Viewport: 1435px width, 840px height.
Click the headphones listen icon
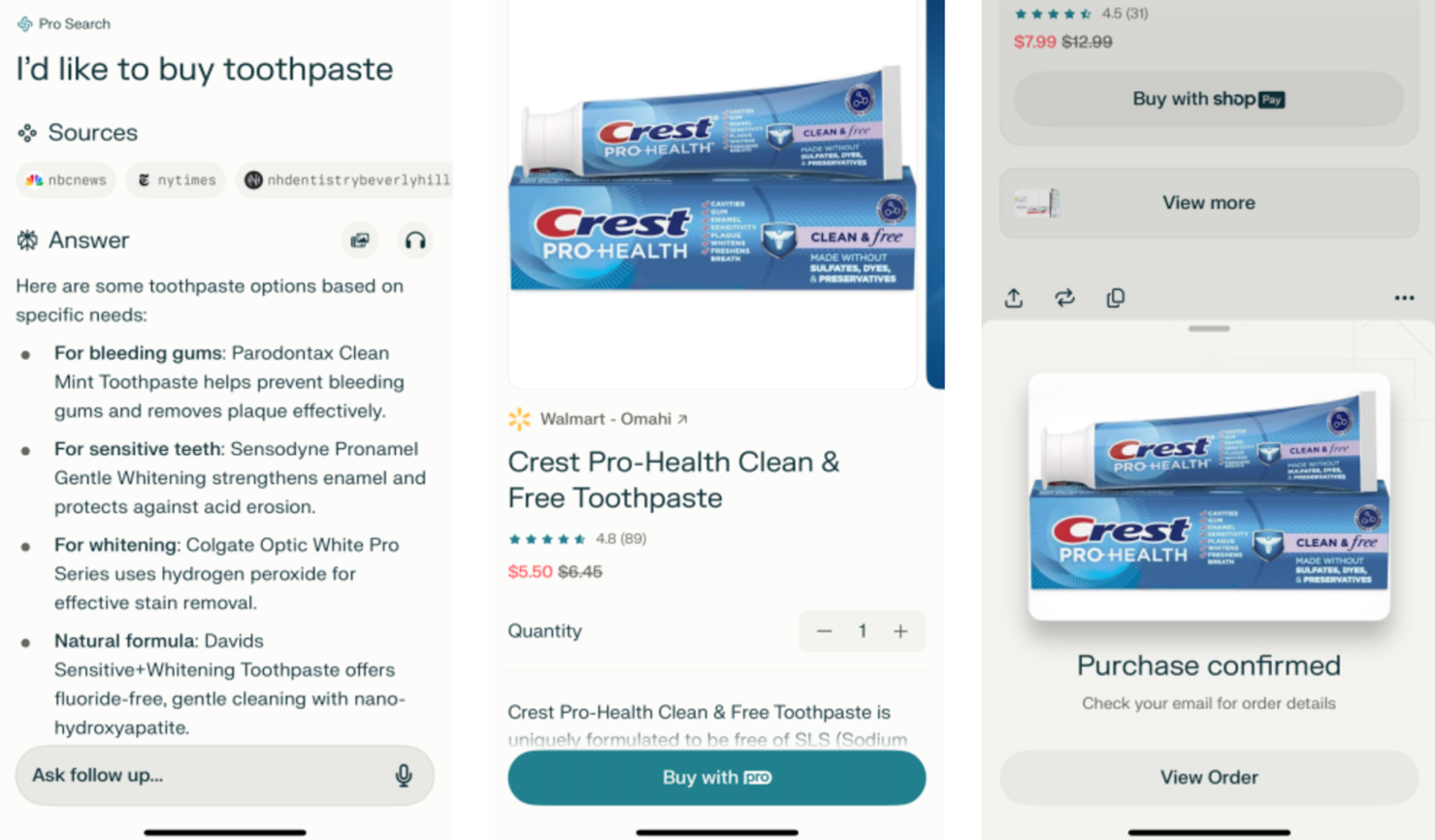[x=415, y=241]
